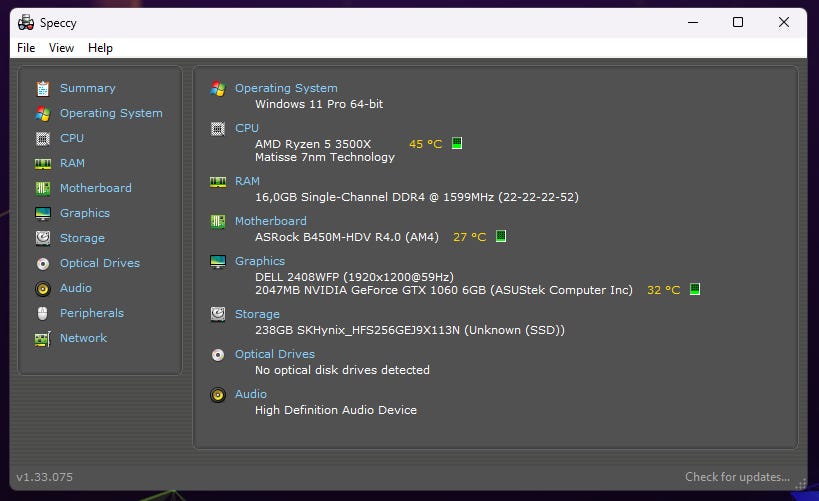Image resolution: width=819 pixels, height=501 pixels.
Task: Click the 45 °C CPU temperature value
Action: pos(426,144)
